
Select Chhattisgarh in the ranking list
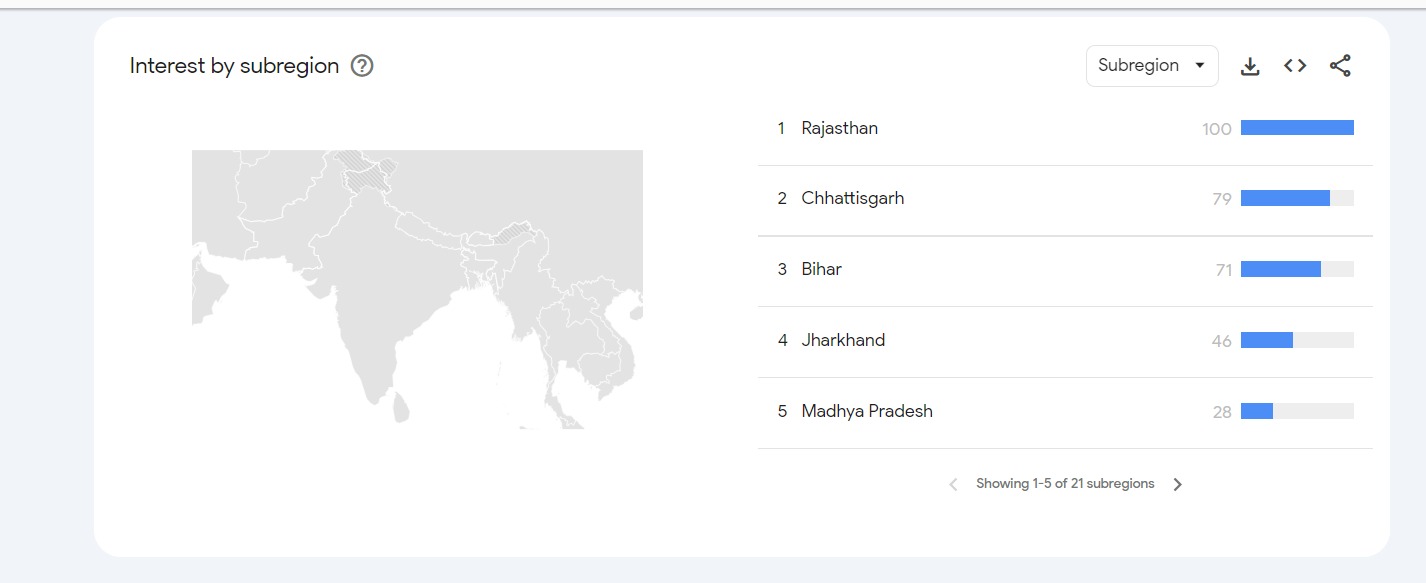click(x=852, y=198)
